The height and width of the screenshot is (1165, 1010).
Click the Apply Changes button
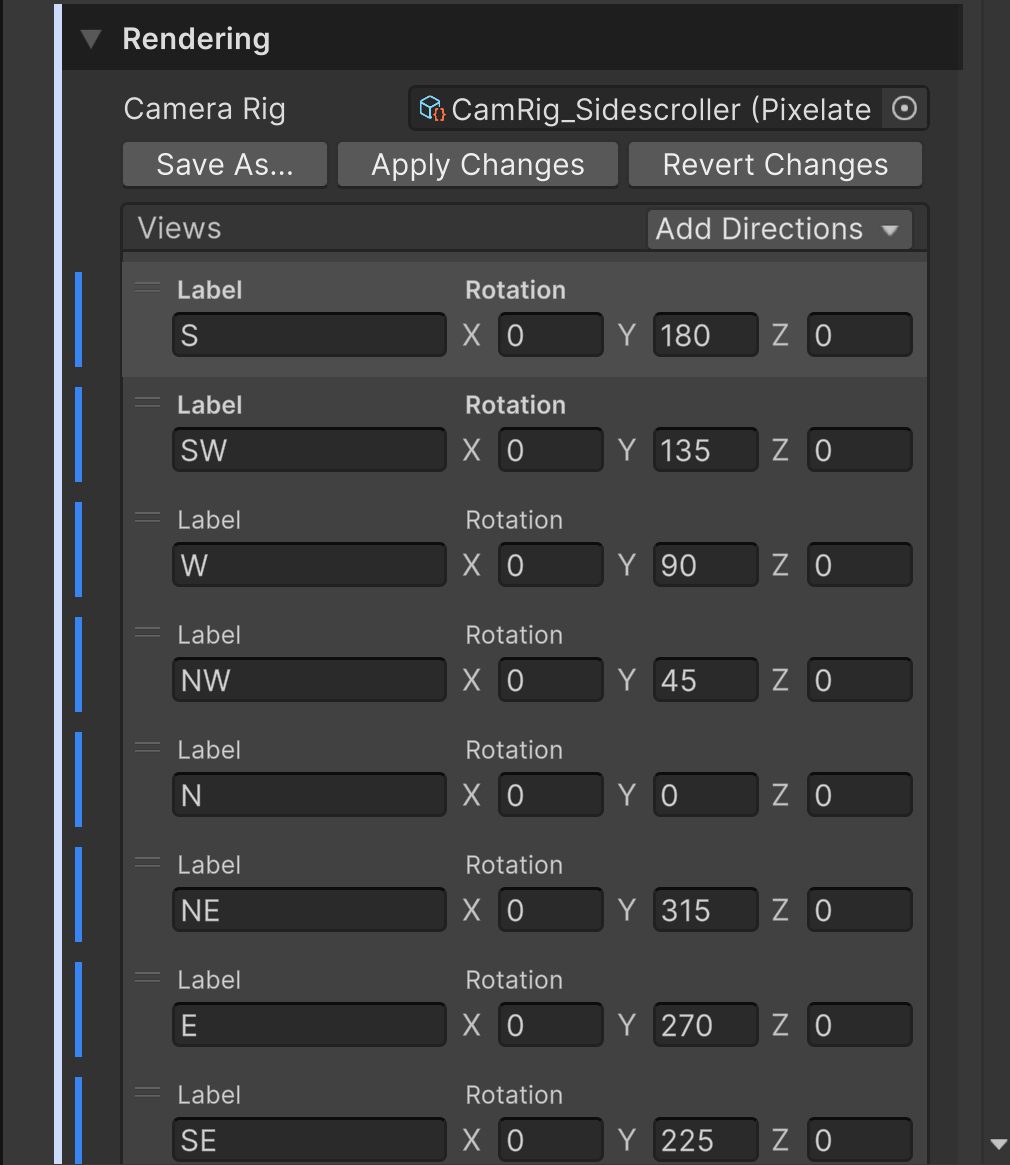click(x=478, y=164)
